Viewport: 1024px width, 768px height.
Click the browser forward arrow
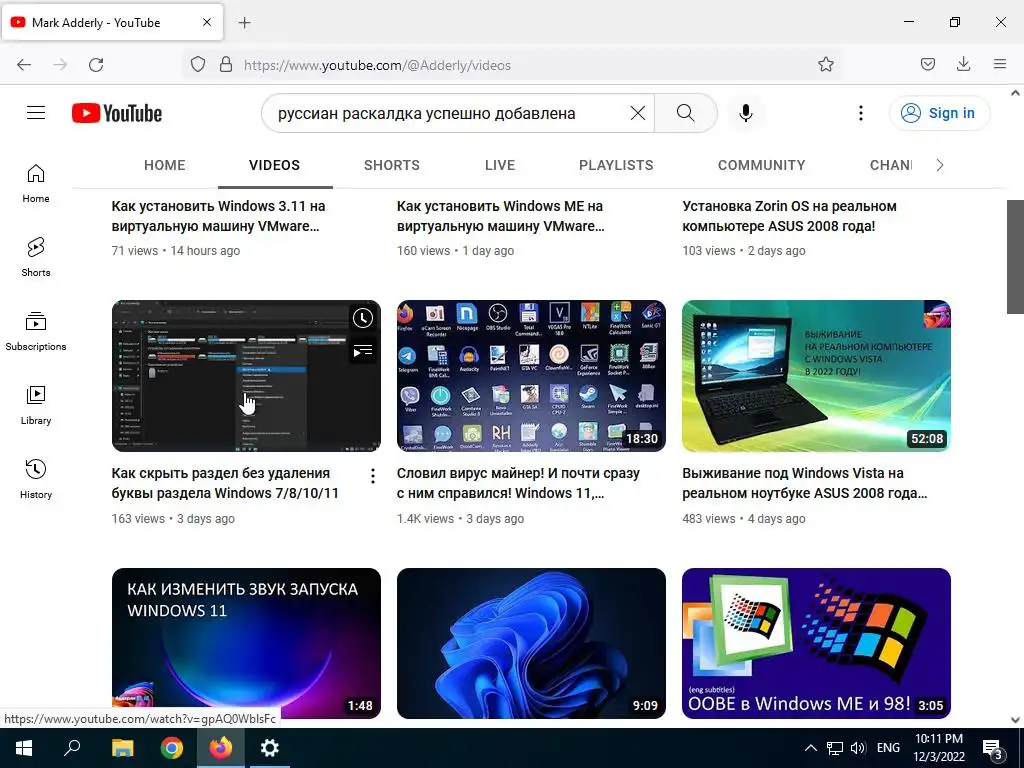tap(60, 65)
